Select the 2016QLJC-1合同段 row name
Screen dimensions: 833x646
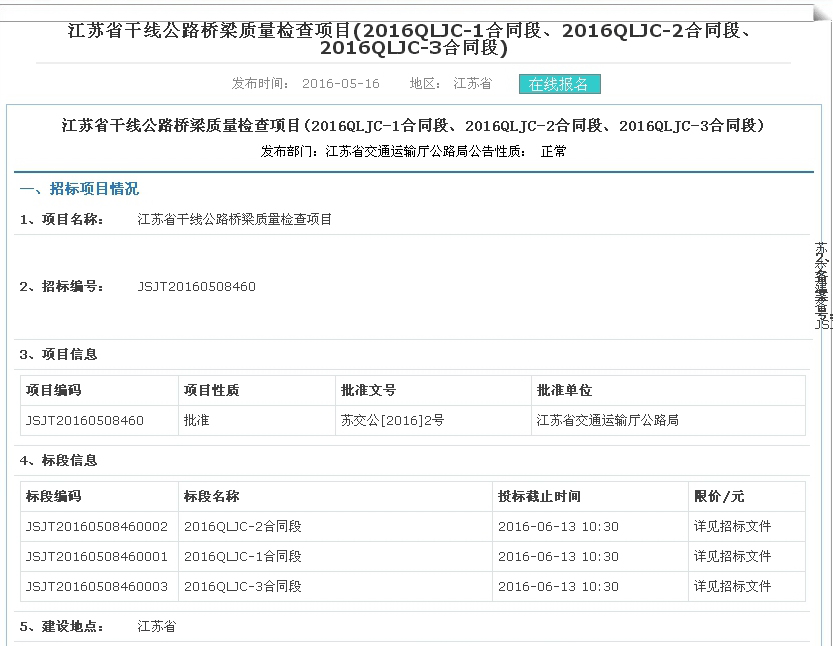click(242, 557)
